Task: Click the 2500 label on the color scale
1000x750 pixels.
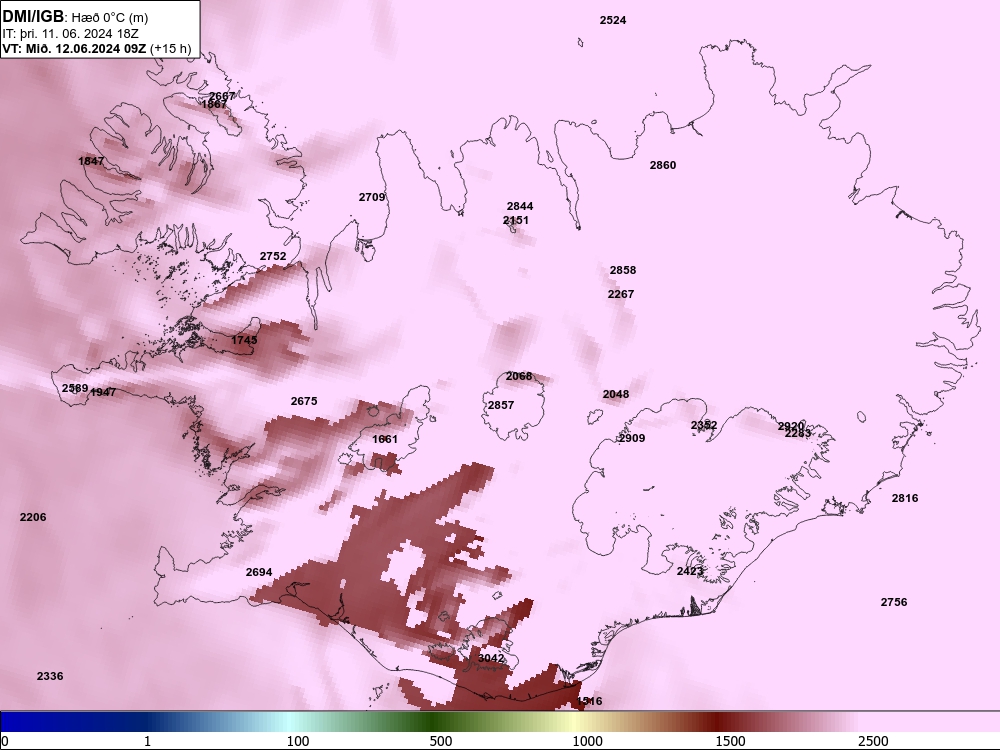Action: (x=873, y=741)
